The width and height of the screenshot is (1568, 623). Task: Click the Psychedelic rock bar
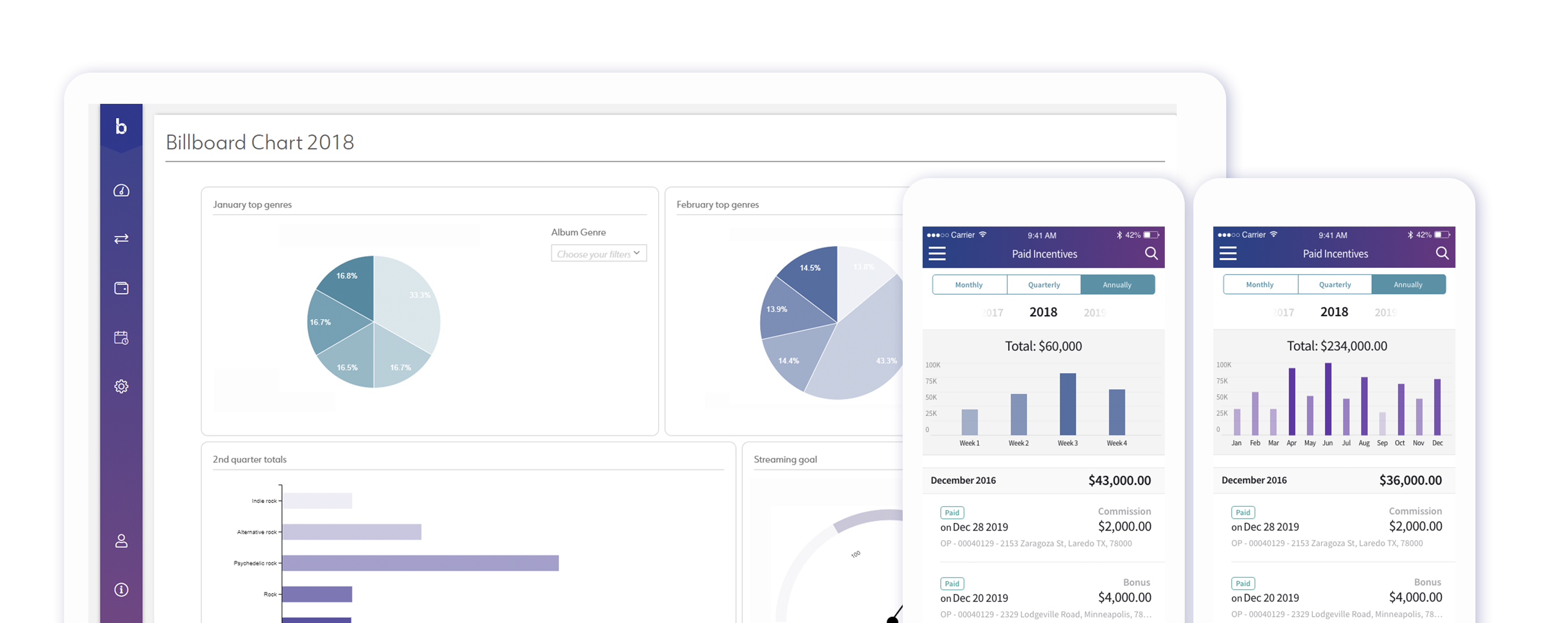[420, 563]
